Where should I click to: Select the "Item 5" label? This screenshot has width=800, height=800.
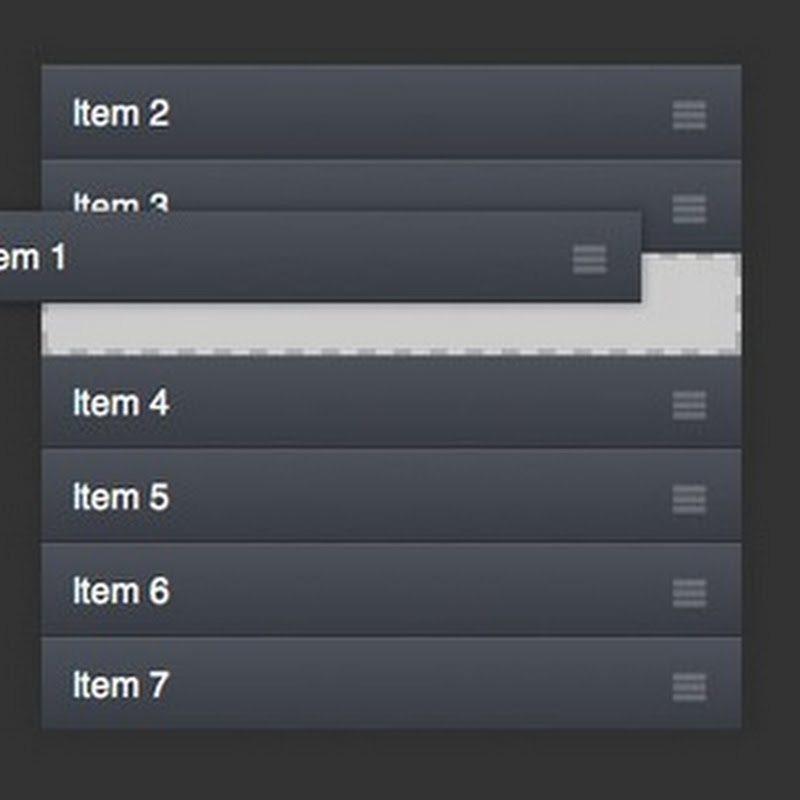pyautogui.click(x=121, y=498)
